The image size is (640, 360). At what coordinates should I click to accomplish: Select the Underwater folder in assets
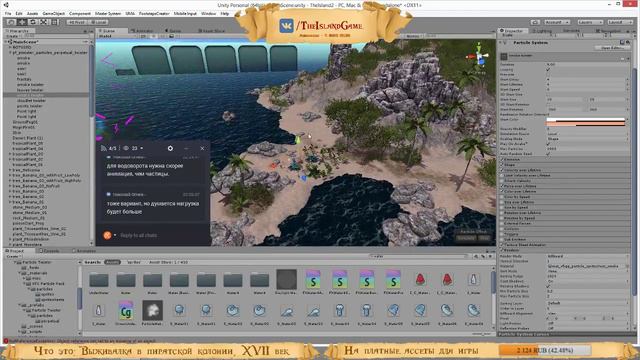point(99,281)
